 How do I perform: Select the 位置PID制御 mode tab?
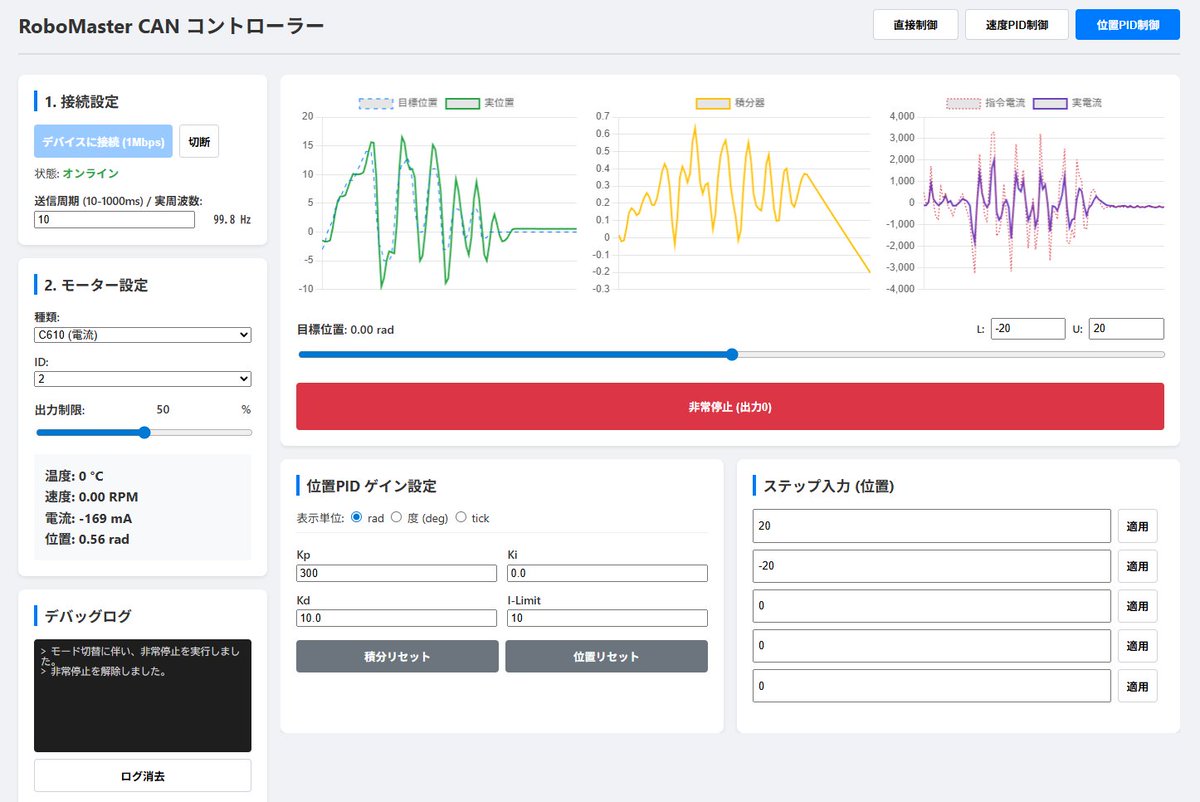point(1127,25)
